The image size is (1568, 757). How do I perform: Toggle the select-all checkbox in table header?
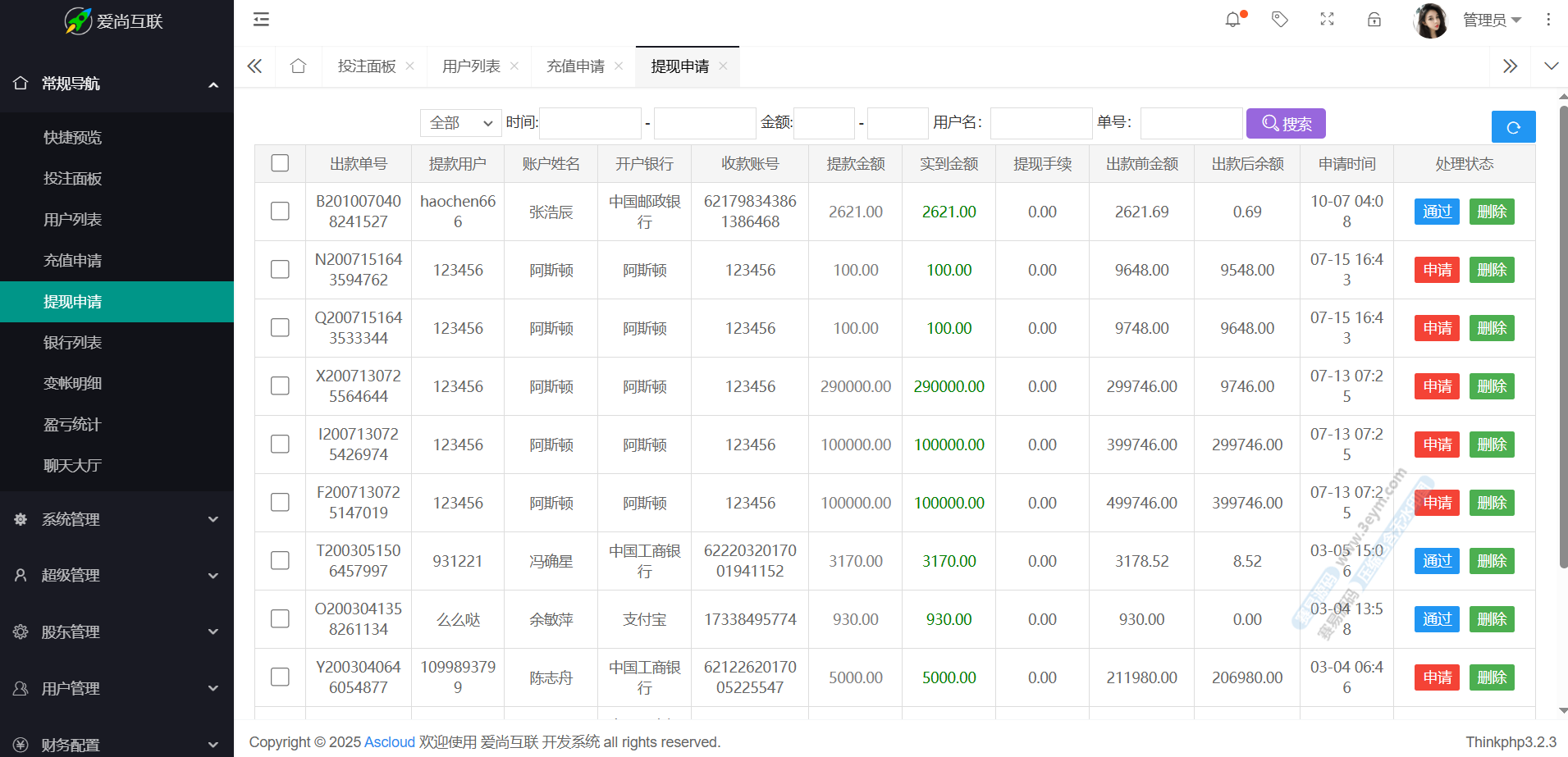[280, 163]
